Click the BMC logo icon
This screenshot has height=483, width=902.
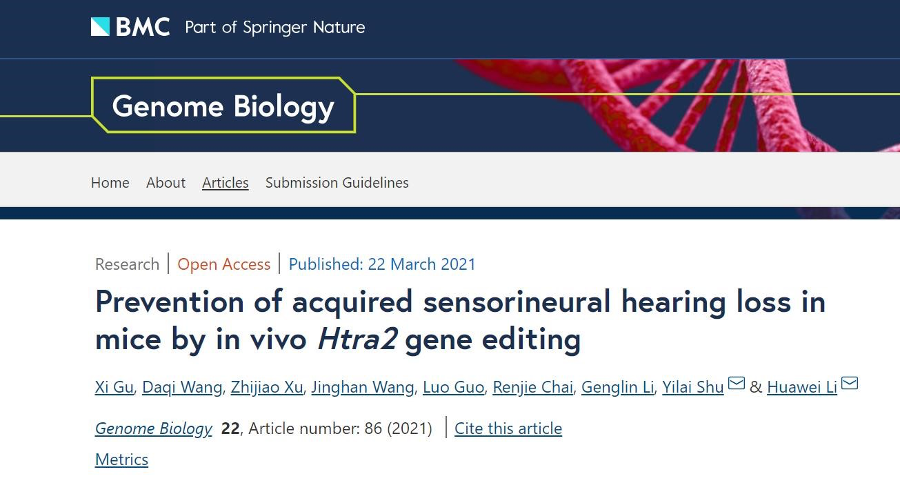(x=100, y=27)
